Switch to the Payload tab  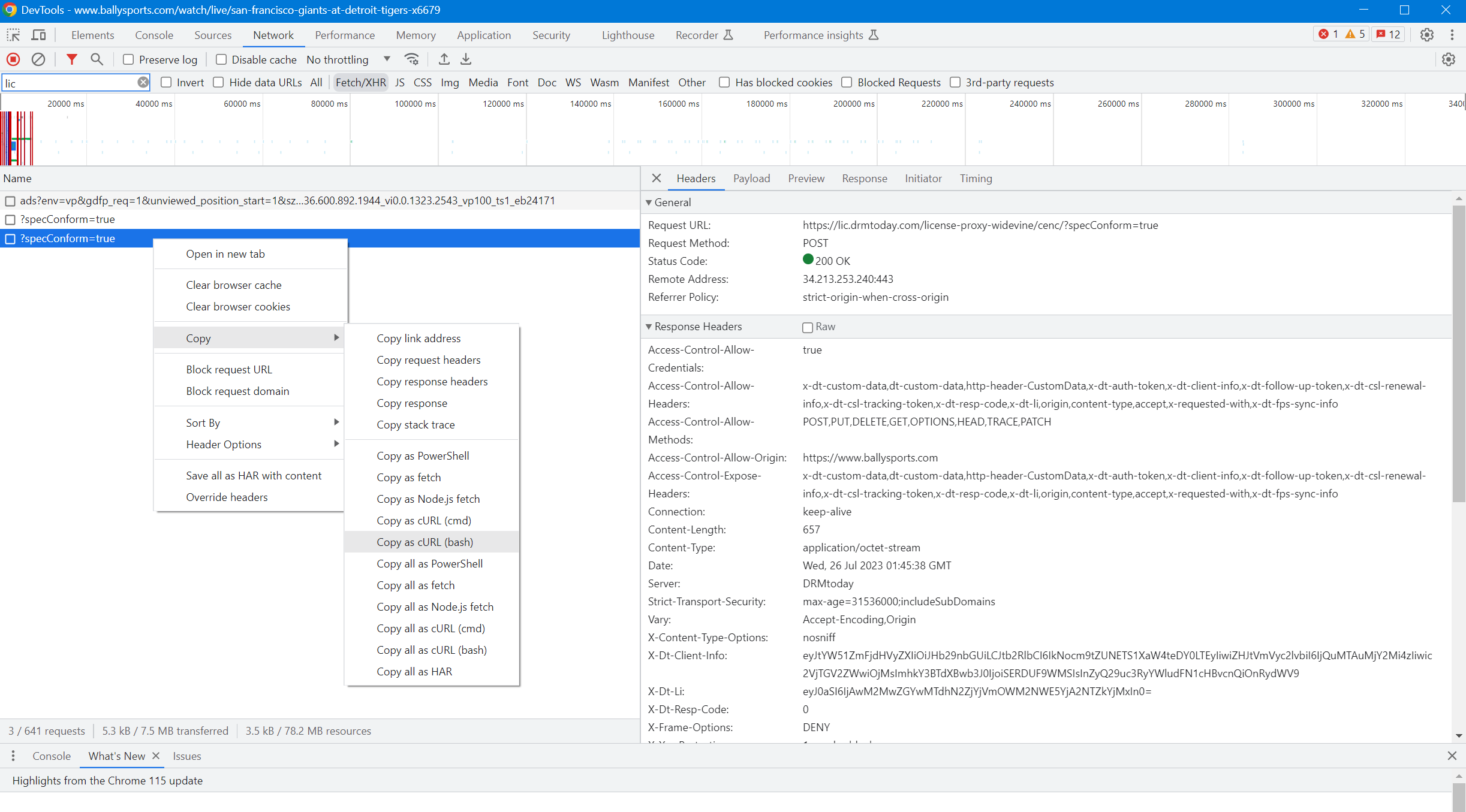(x=751, y=179)
